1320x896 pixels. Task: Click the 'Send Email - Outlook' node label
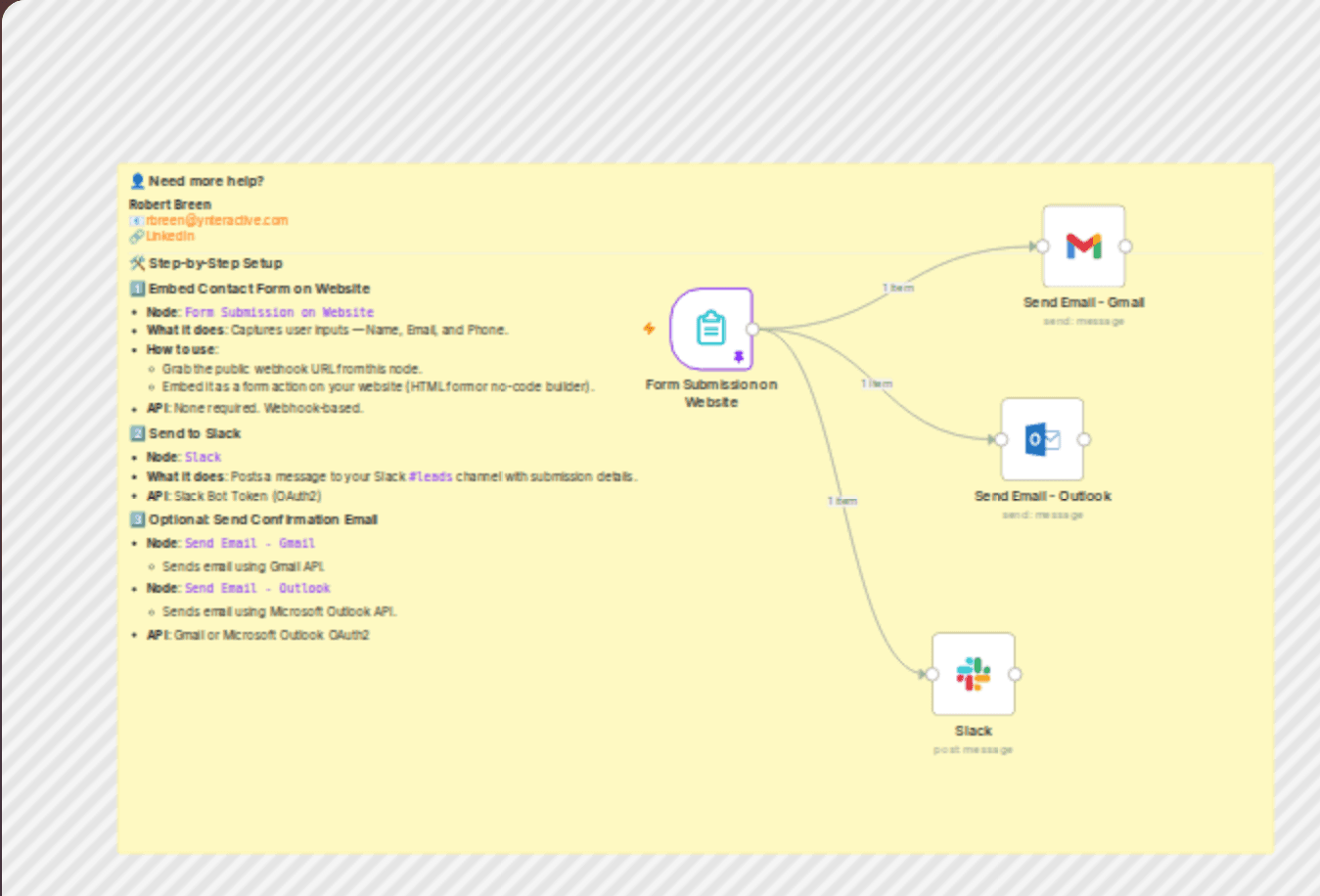pyautogui.click(x=1042, y=496)
